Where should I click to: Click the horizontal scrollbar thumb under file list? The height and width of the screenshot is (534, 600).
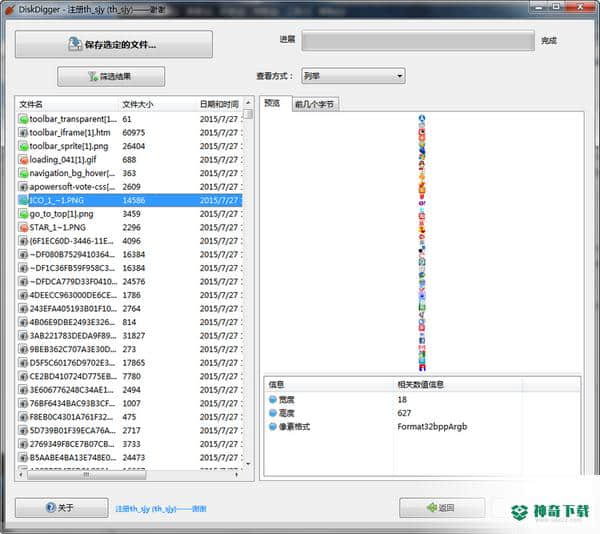[x=87, y=475]
